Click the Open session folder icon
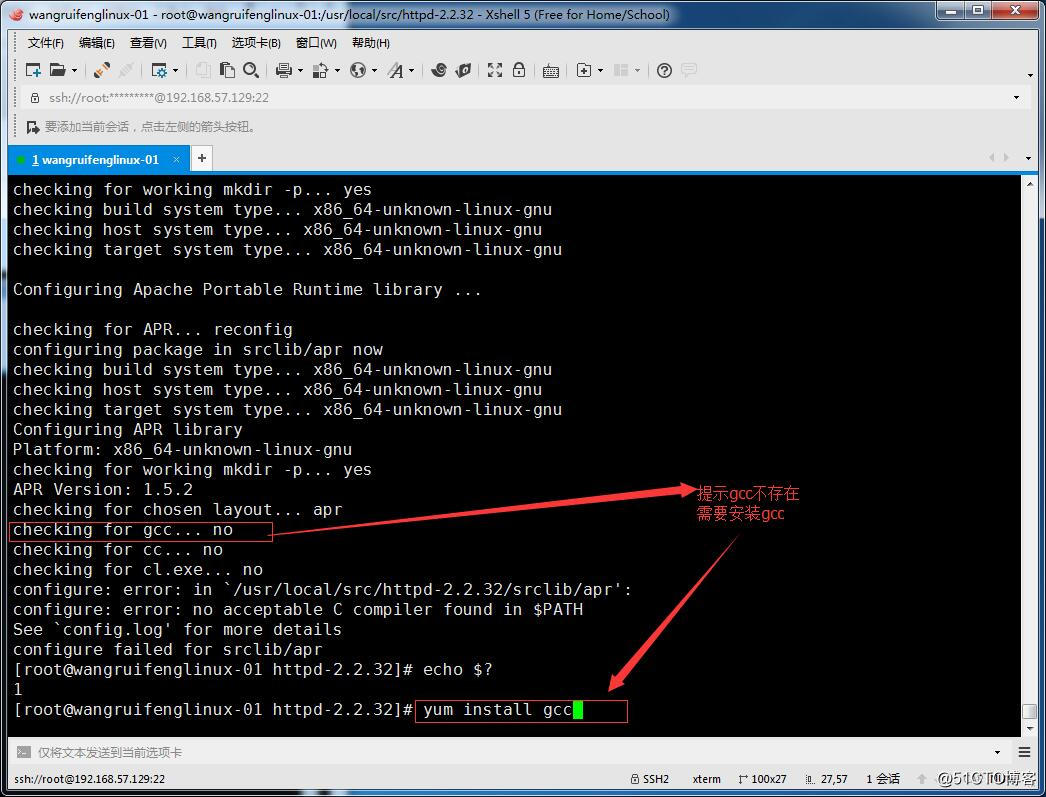The width and height of the screenshot is (1046, 797). (58, 70)
